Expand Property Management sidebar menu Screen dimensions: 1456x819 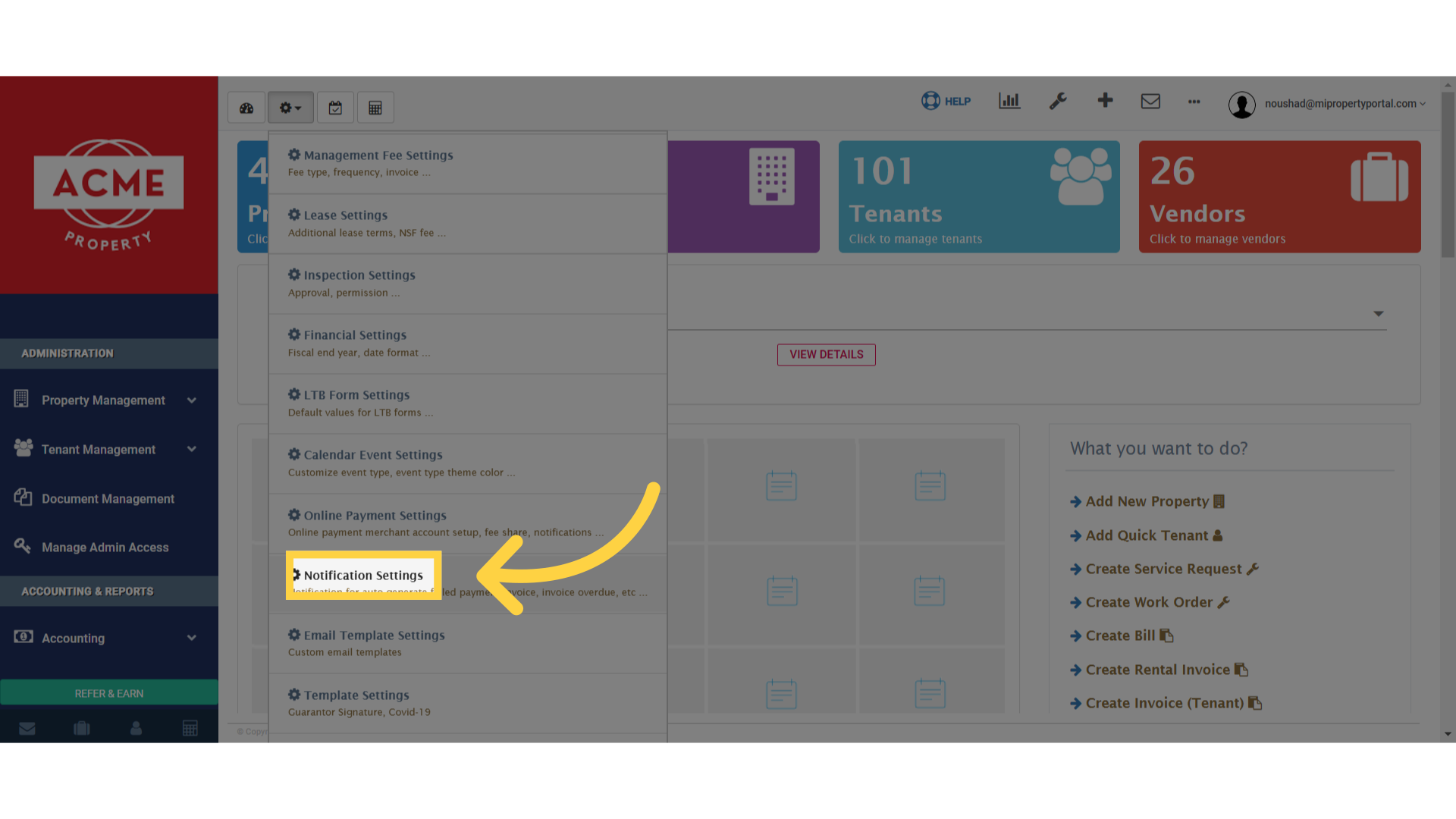(109, 400)
